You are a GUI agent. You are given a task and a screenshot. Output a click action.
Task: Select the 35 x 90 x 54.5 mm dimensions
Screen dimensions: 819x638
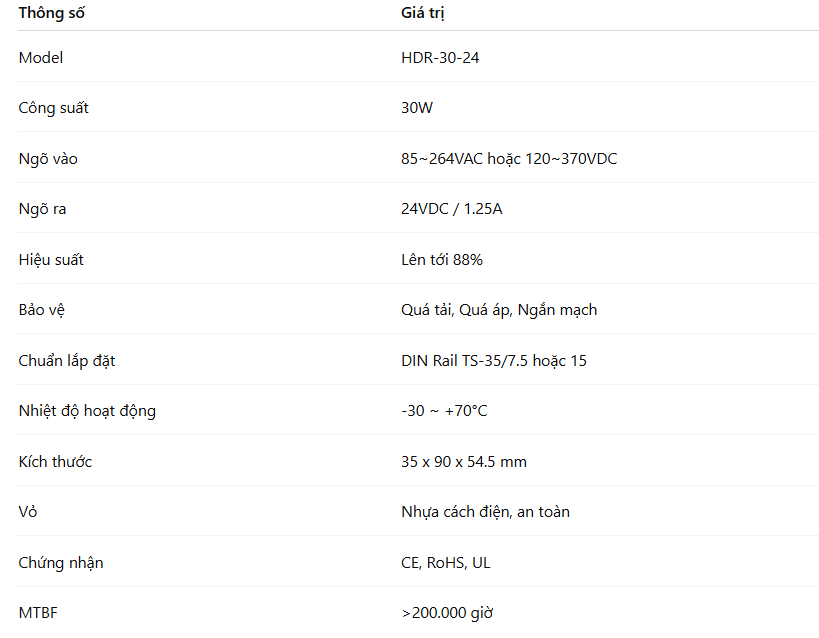[x=464, y=462]
